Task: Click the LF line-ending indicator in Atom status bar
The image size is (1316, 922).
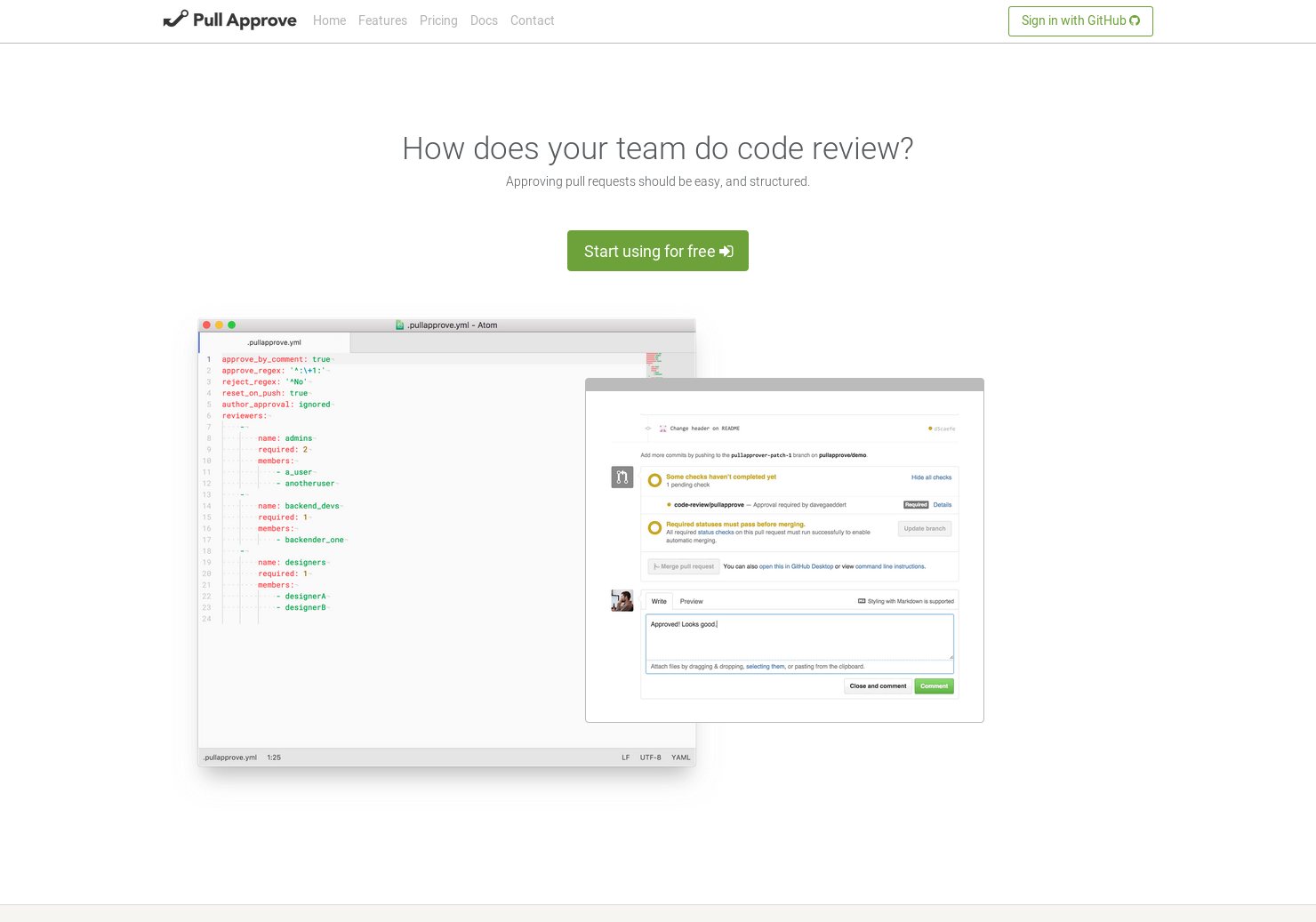Action: (626, 758)
